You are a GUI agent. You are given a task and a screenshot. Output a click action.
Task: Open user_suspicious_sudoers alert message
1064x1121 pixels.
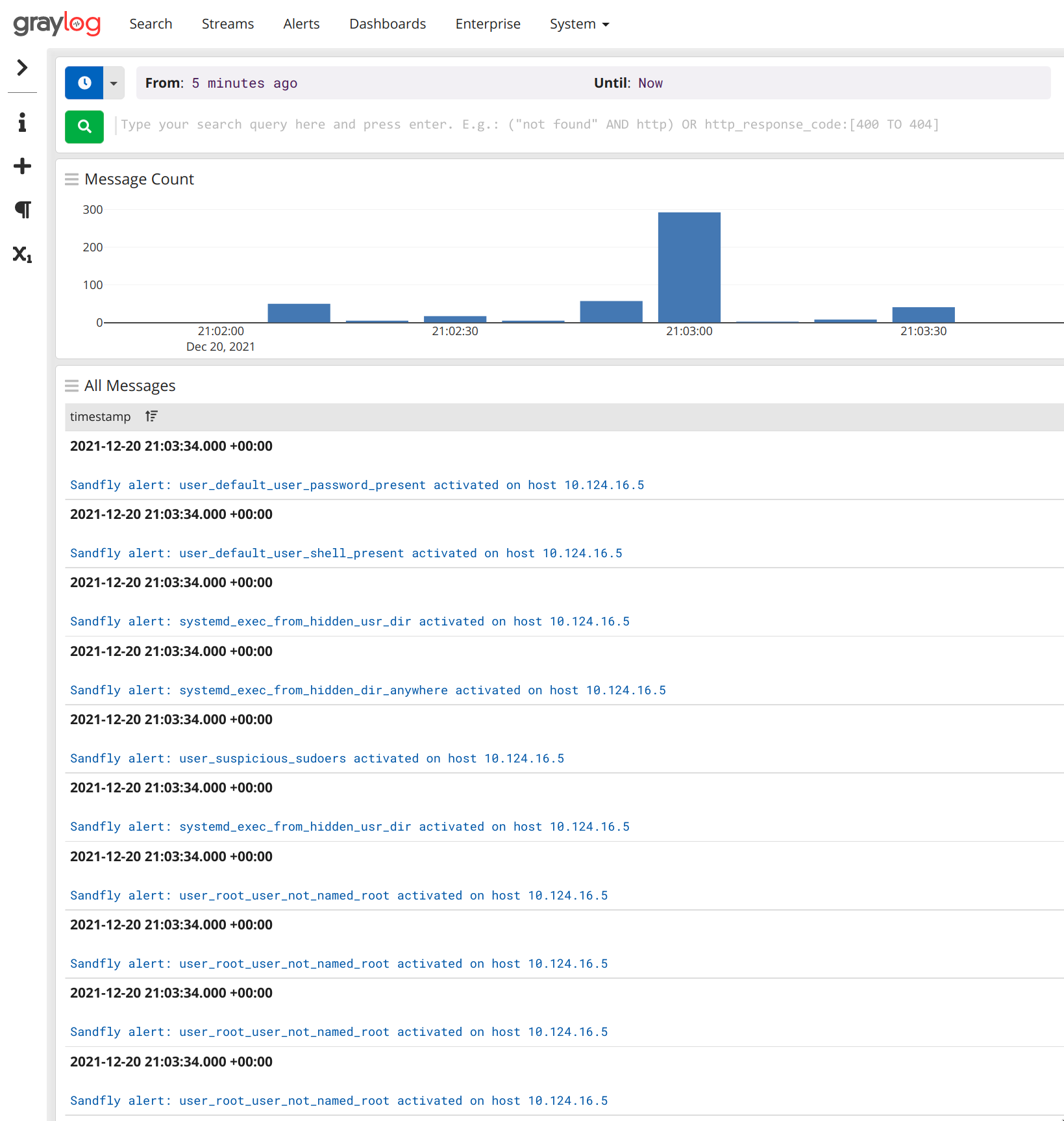317,759
